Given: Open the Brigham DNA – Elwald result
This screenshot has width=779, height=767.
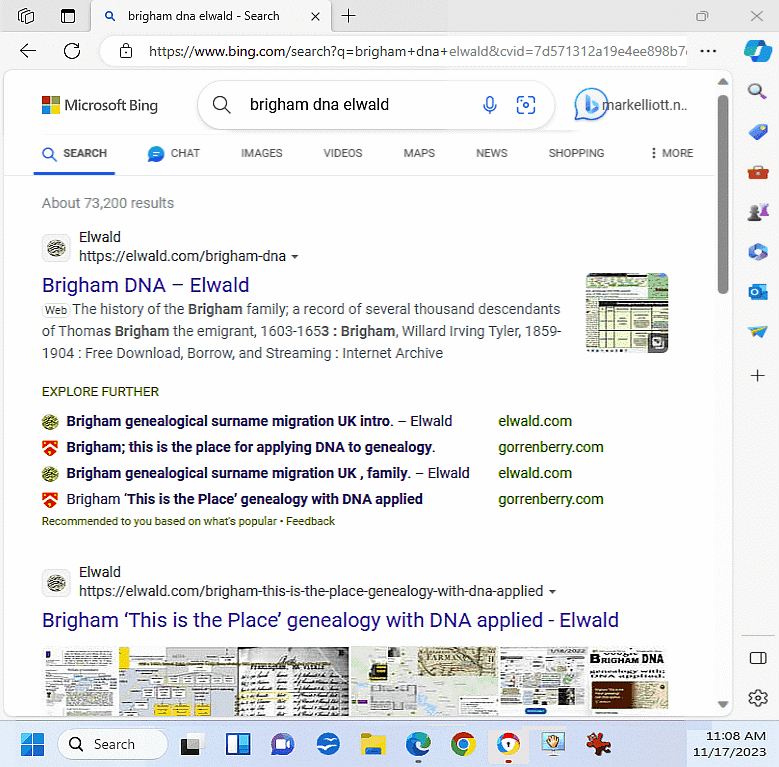Looking at the screenshot, I should [145, 285].
